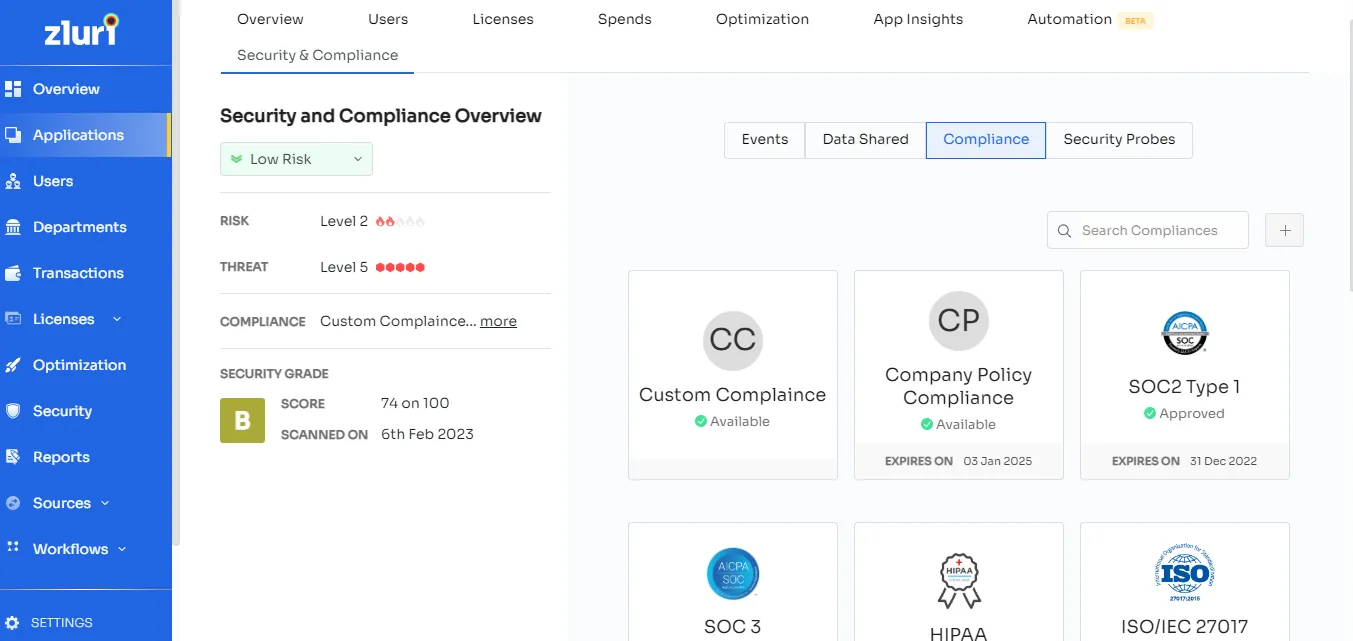This screenshot has width=1353, height=641.
Task: Go to the App Insights tab
Action: (x=918, y=19)
